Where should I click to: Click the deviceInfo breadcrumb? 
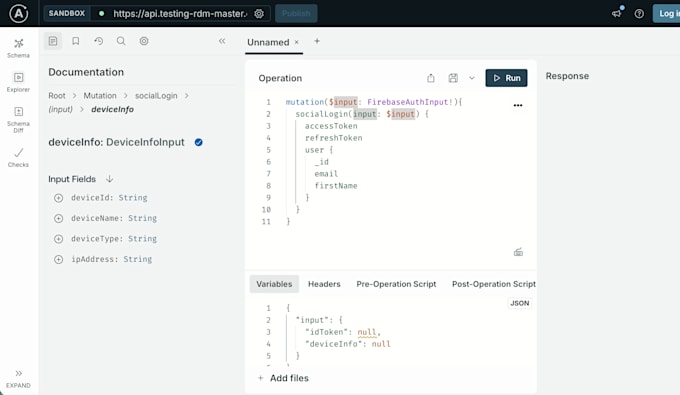tap(112, 109)
